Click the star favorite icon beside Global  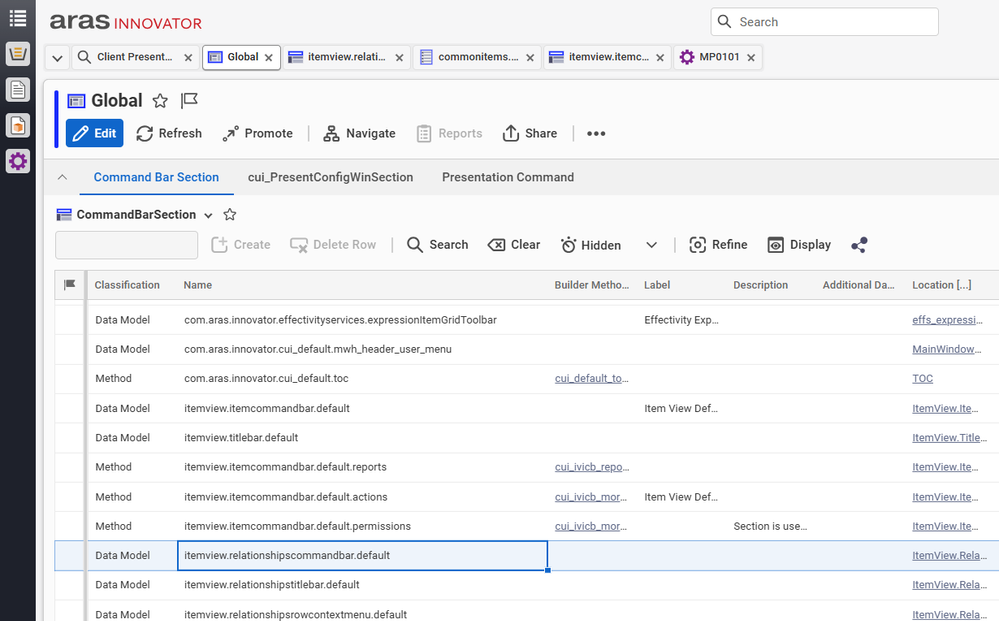[x=160, y=101]
